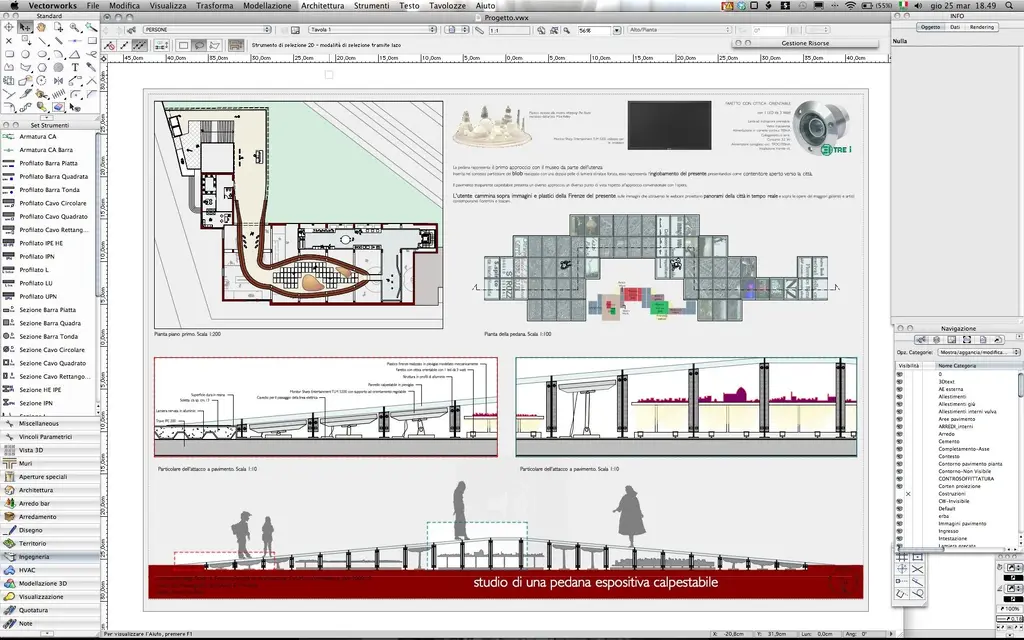Select the Rotate tool
The width and height of the screenshot is (1024, 640).
pos(41,80)
